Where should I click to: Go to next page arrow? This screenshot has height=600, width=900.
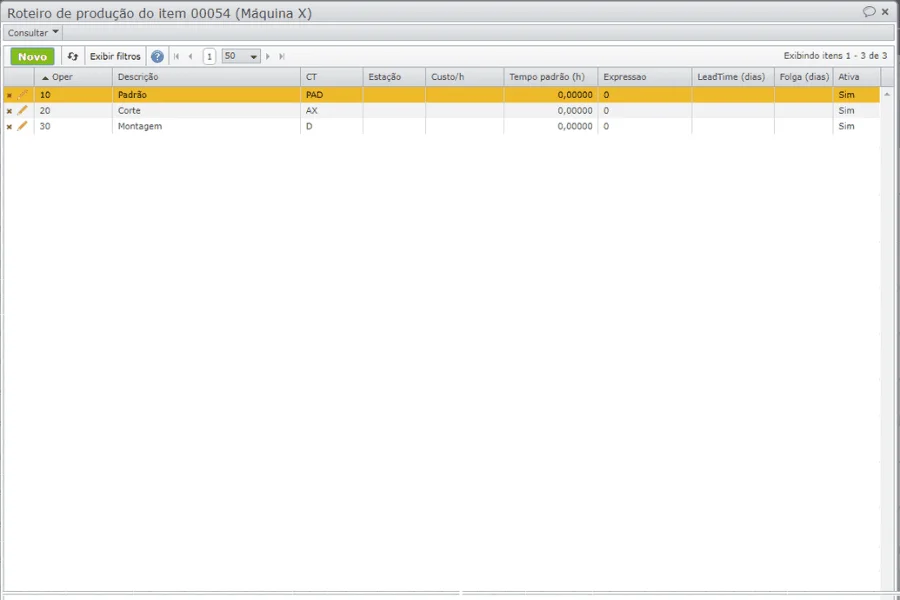(267, 56)
